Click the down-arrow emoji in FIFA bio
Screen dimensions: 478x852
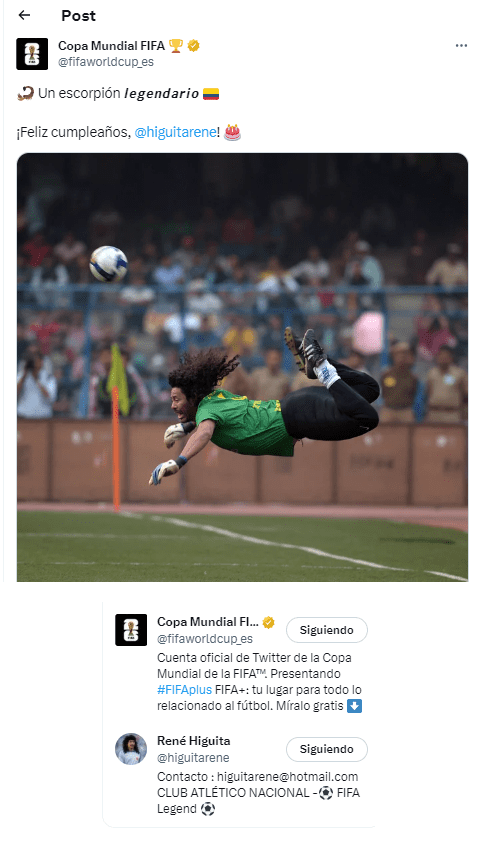tap(354, 706)
